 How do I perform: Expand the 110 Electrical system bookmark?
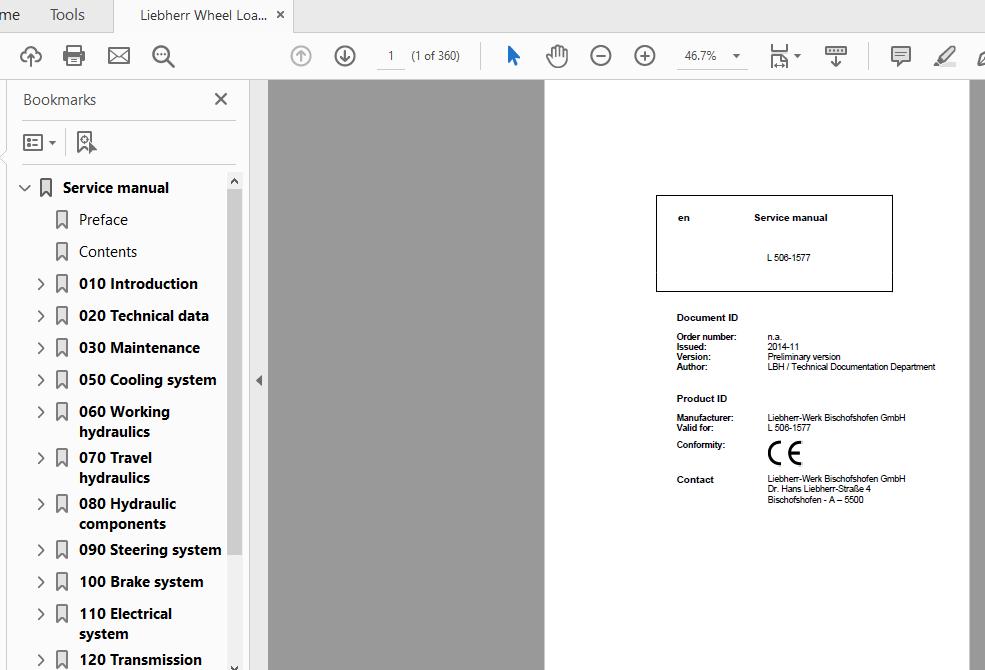[41, 614]
